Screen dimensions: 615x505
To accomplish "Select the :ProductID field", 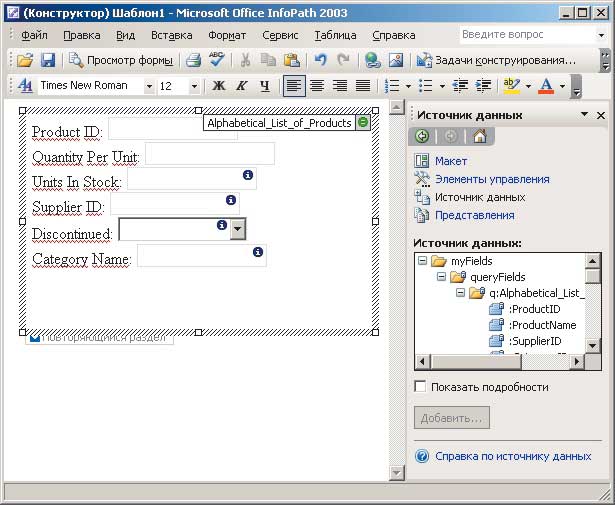I will (534, 309).
